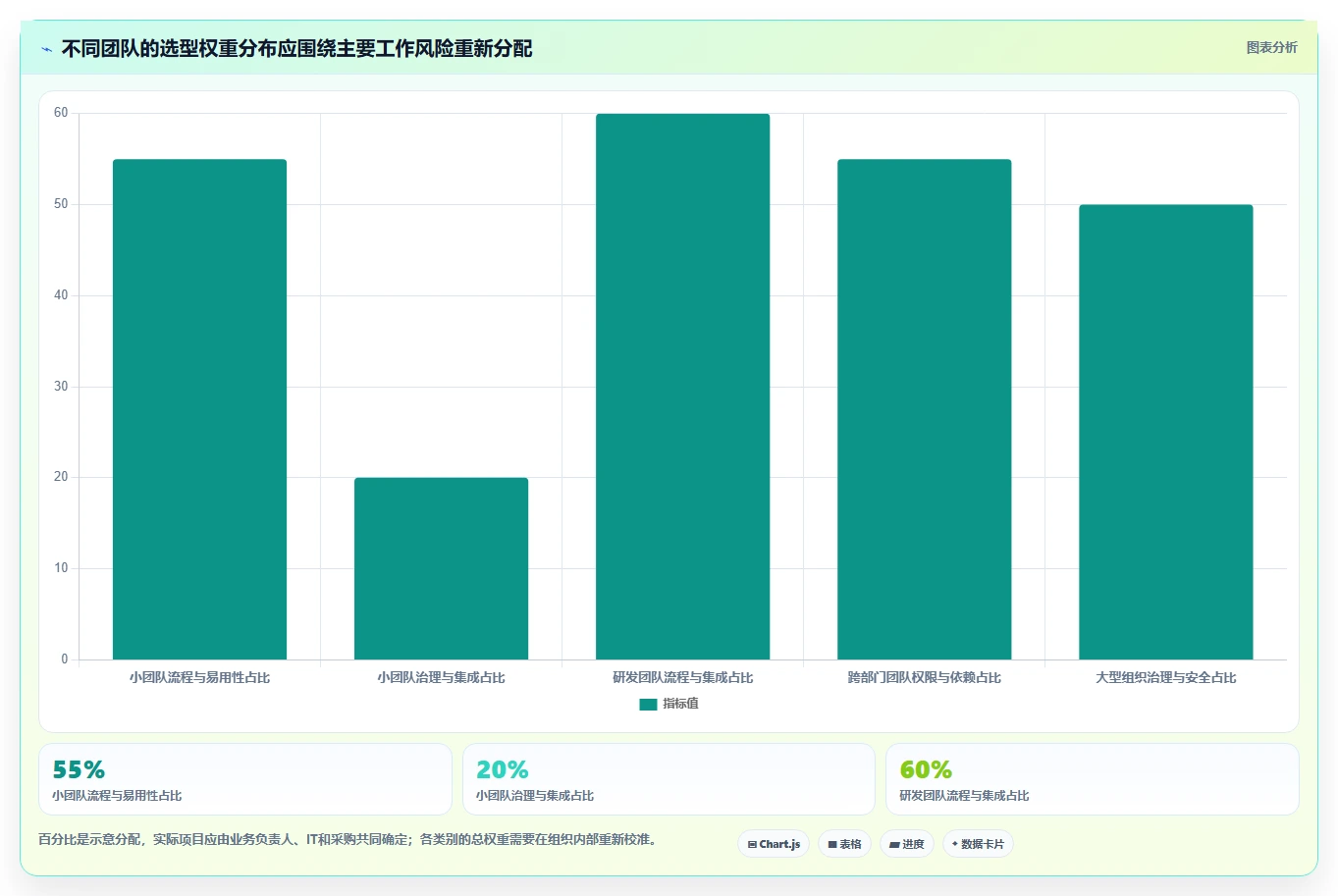
Task: Click y-axis value 20
Action: 61,477
